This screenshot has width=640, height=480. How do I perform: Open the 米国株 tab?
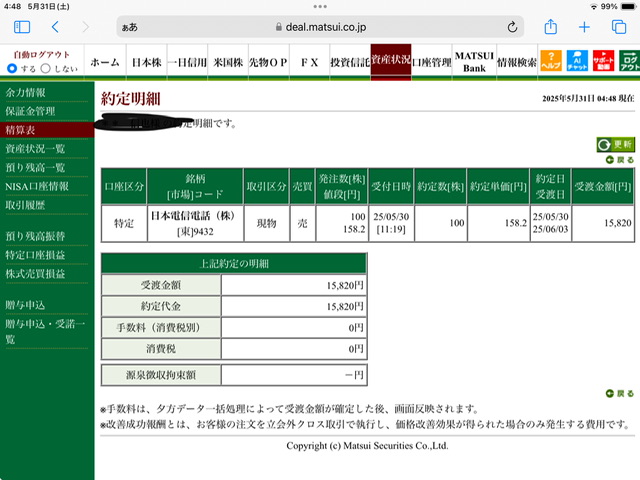coord(228,62)
